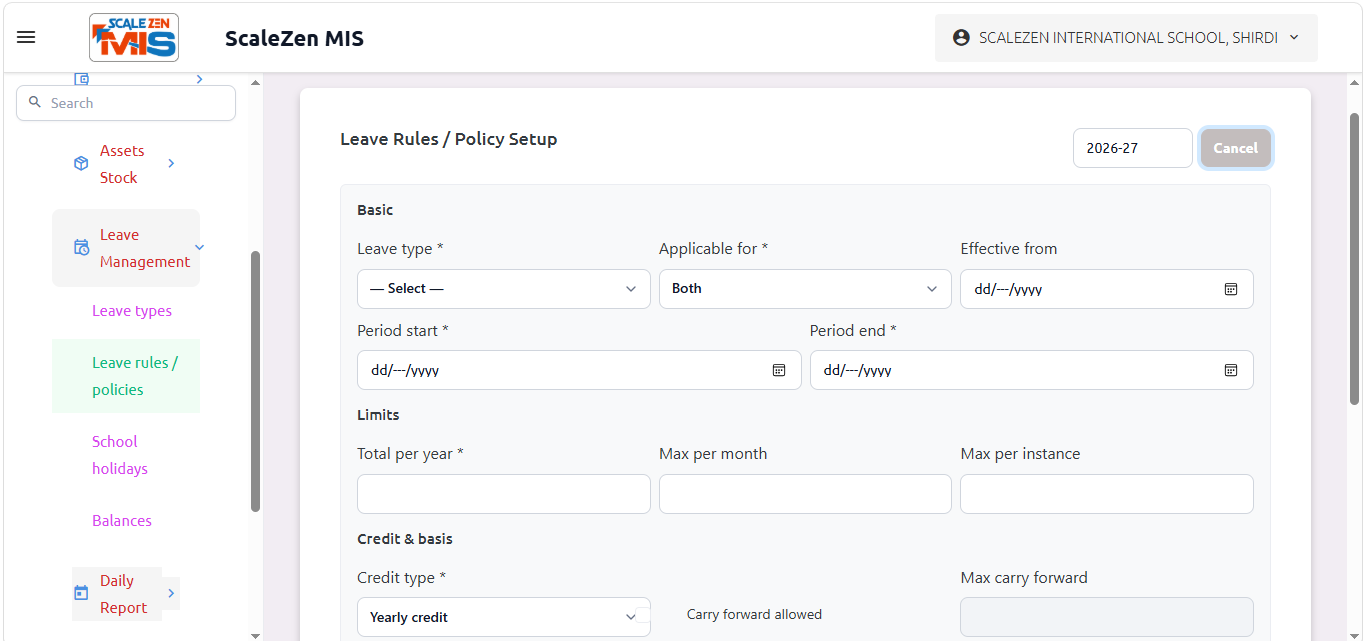
Task: Click the ScaleZen MIS title text
Action: (294, 38)
